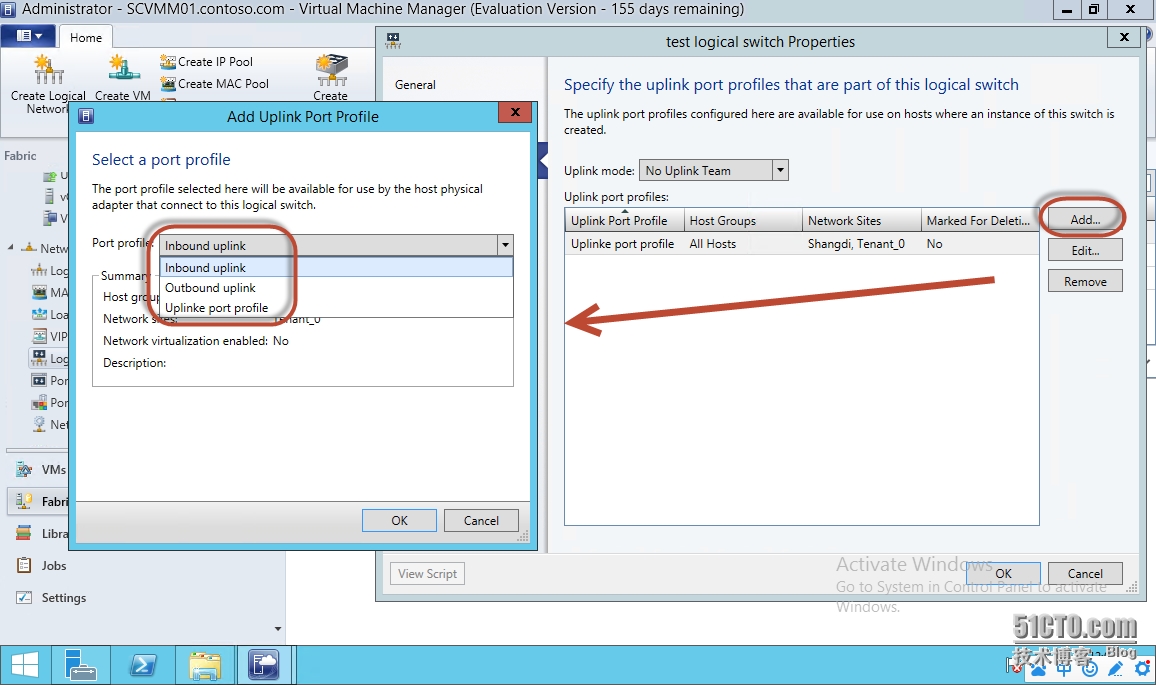Select the Networking node icon
This screenshot has width=1156, height=685.
click(x=29, y=248)
